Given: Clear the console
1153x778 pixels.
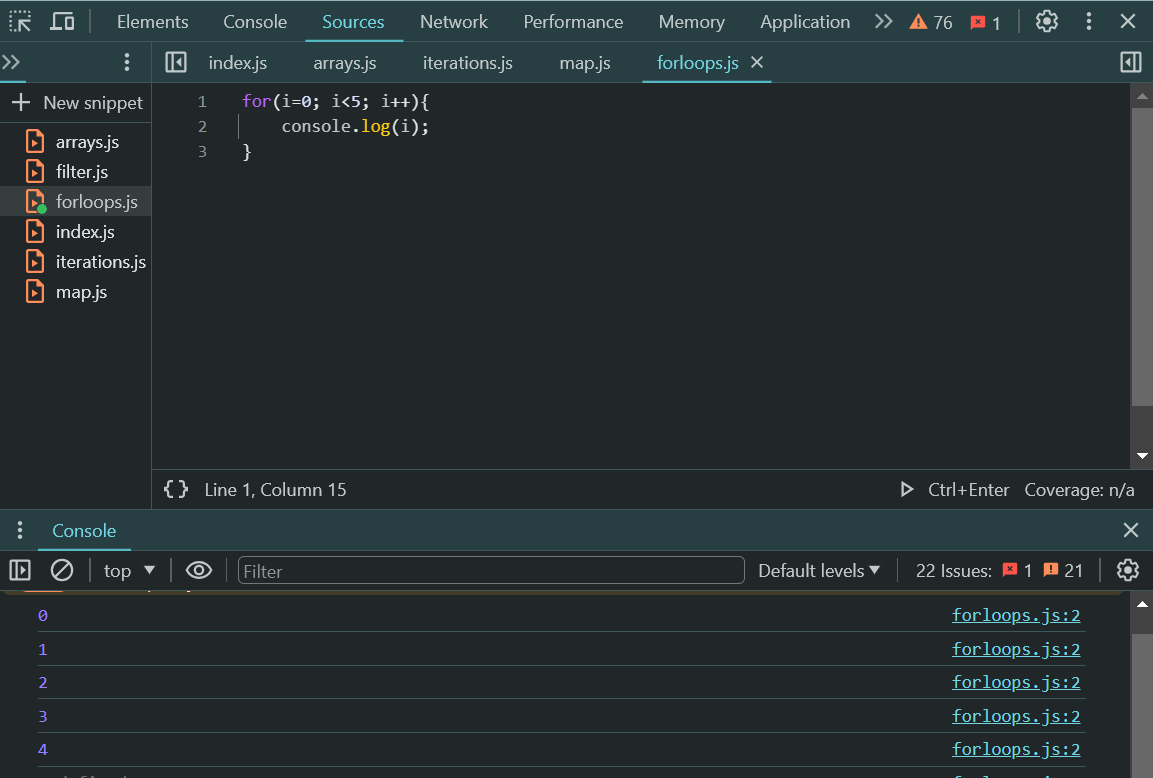Looking at the screenshot, I should point(62,570).
